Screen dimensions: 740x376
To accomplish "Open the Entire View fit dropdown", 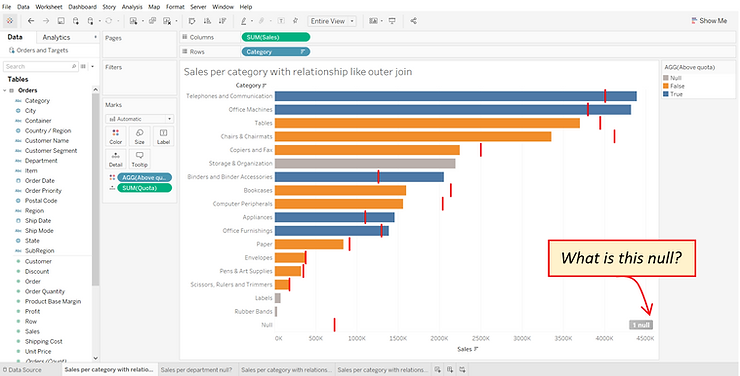I will pos(332,21).
